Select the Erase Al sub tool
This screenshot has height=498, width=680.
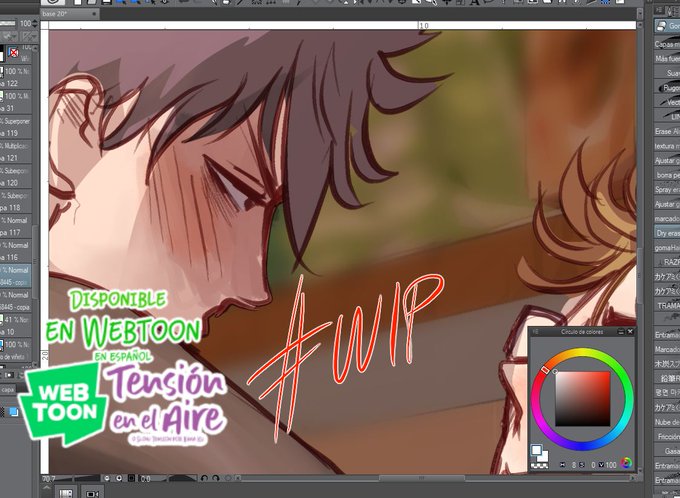click(x=667, y=131)
